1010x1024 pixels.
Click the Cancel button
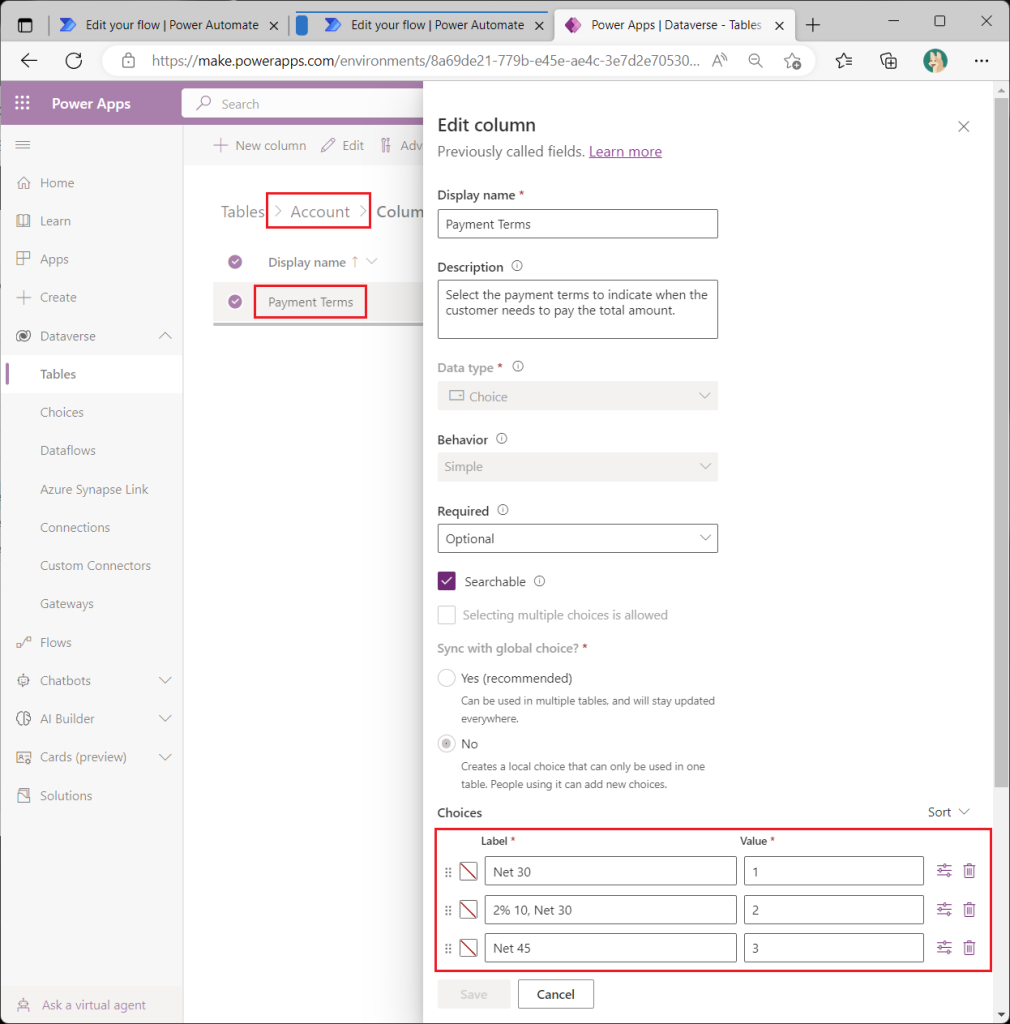(556, 994)
